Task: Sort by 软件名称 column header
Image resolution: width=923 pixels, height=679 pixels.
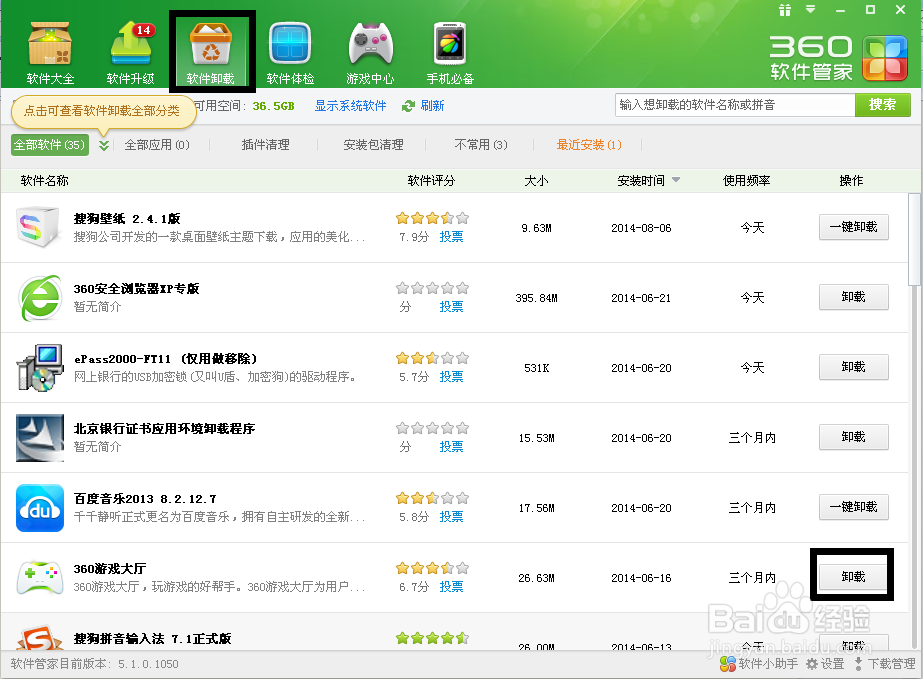Action: 44,181
